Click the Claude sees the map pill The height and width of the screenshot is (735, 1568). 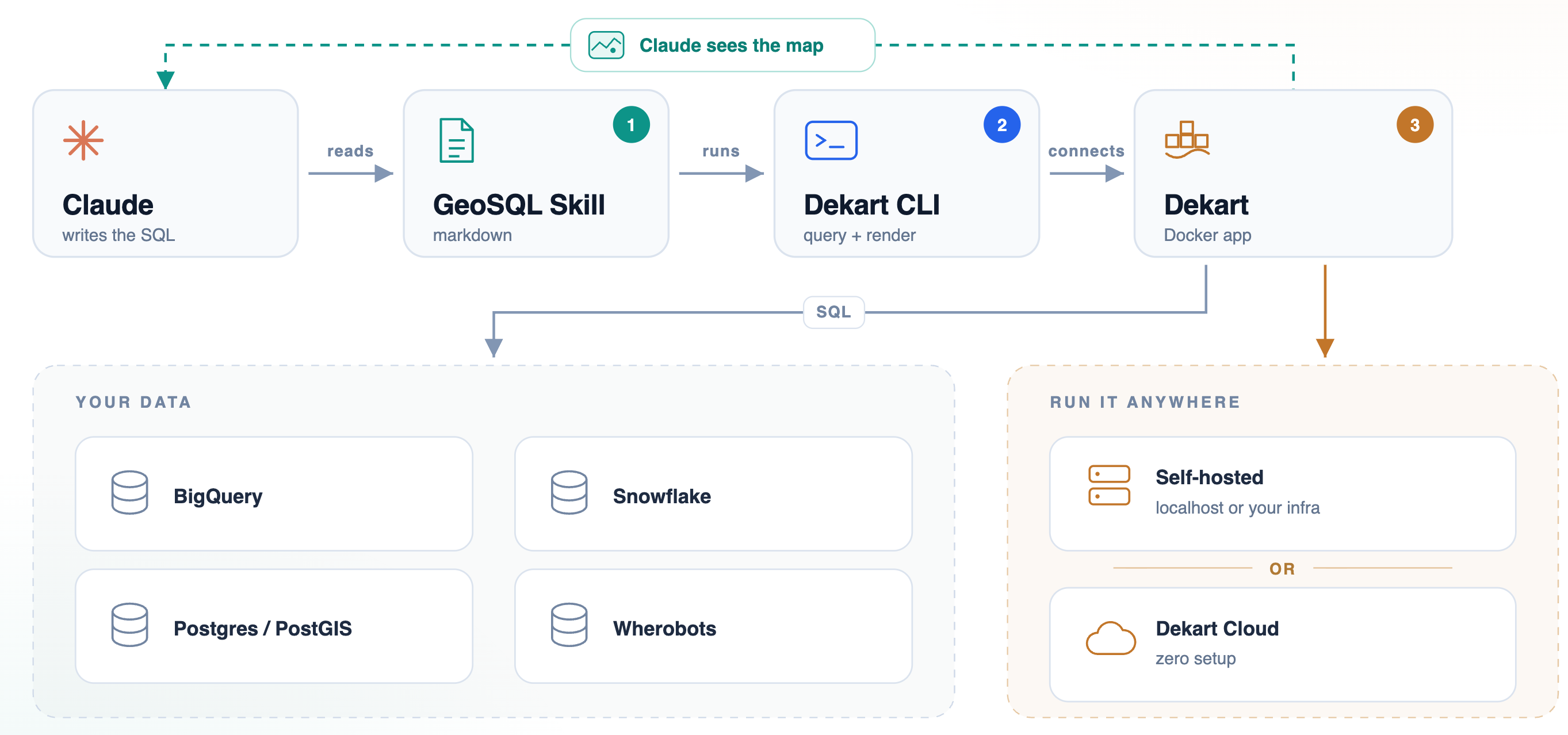tap(722, 45)
